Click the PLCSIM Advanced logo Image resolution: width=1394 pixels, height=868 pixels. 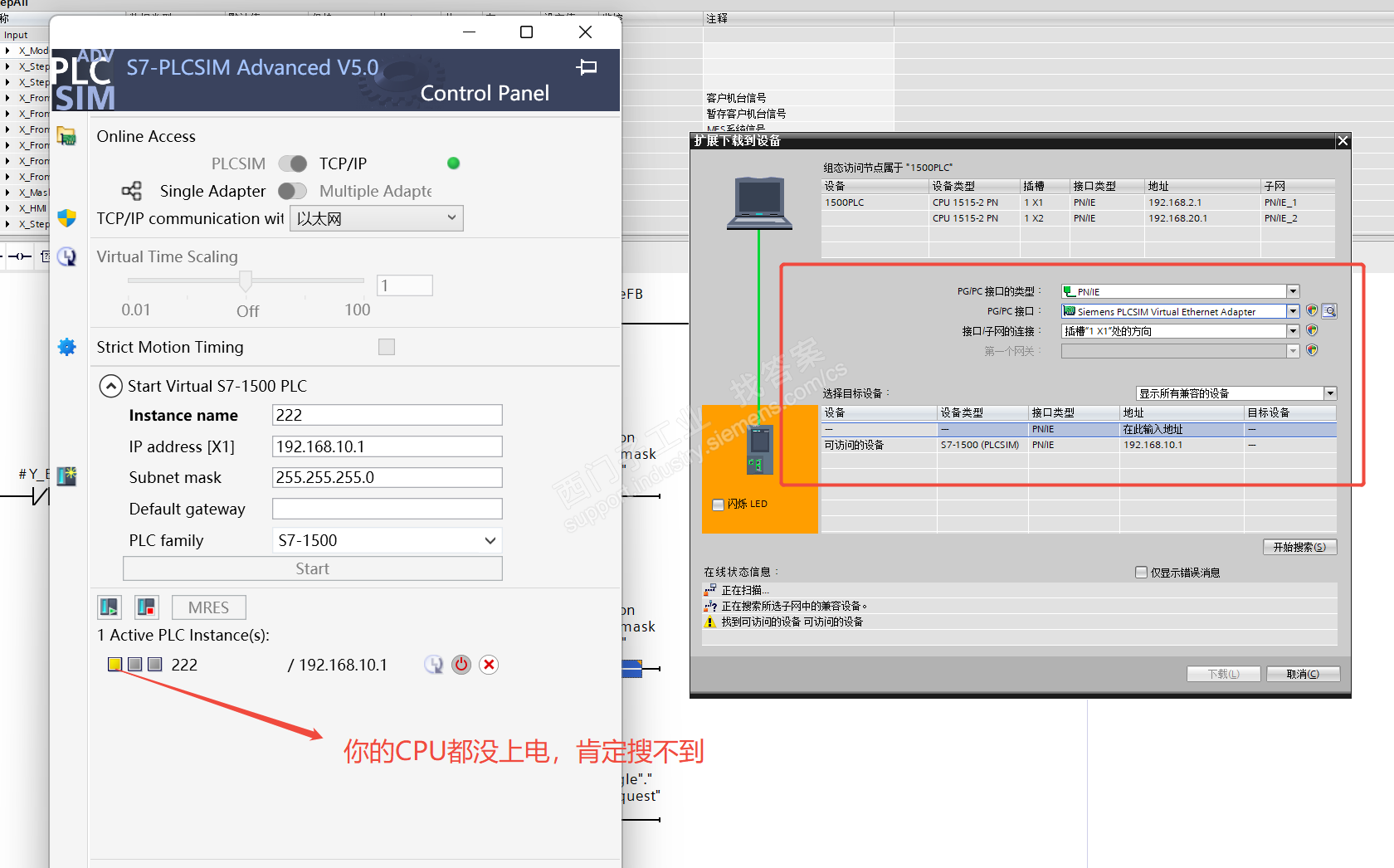click(84, 80)
